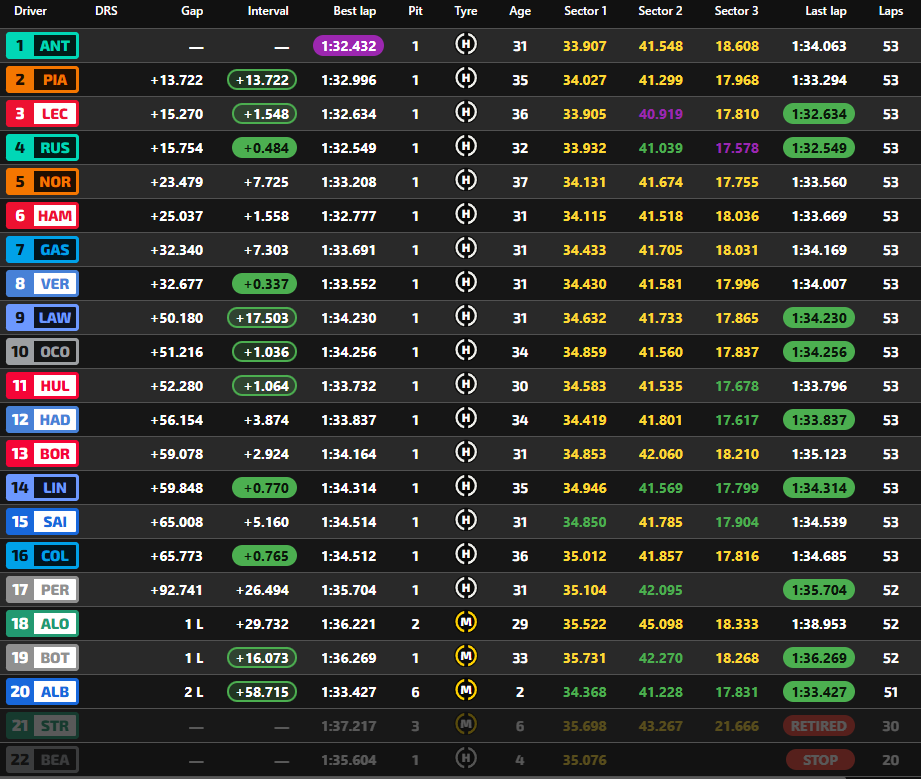Click the hard tyre icon in BOR's row
Screen dimensions: 921x779
pos(466,452)
